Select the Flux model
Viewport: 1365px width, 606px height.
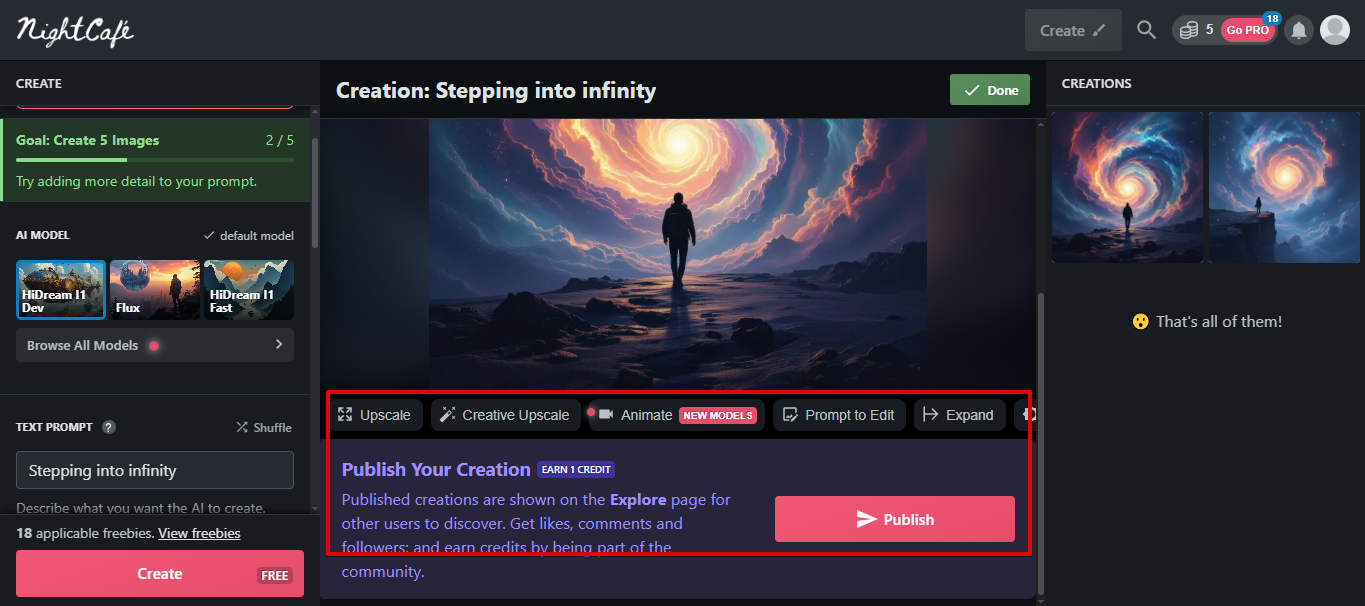coord(155,289)
